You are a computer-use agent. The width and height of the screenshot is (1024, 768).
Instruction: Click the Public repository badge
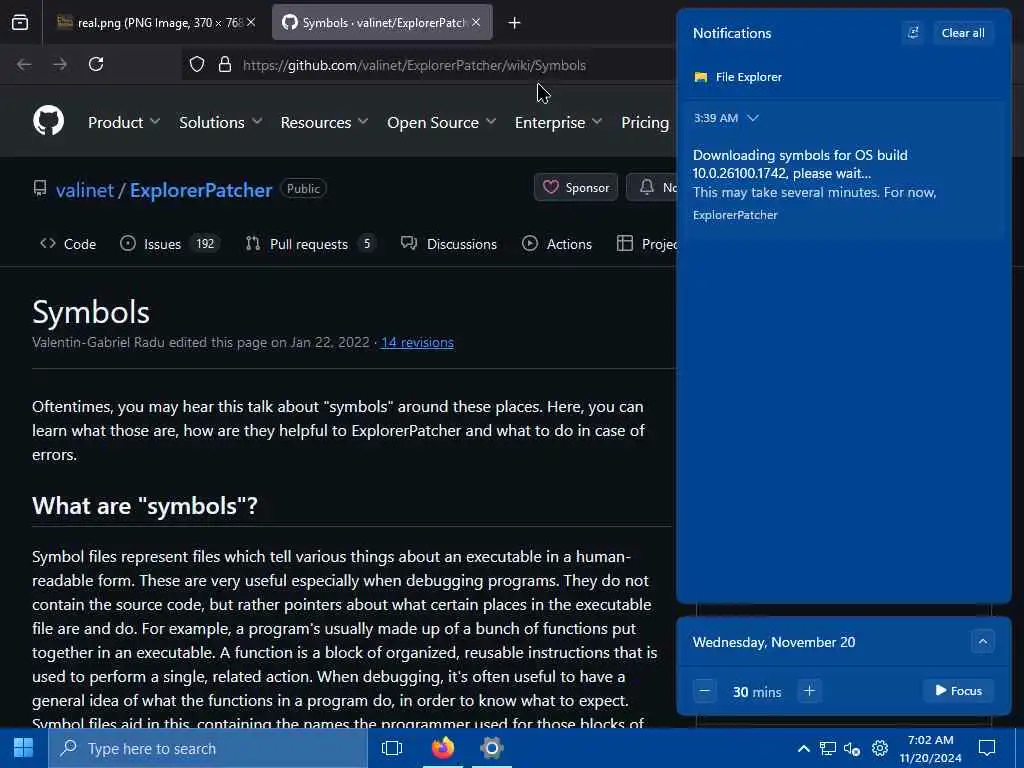[x=304, y=189]
